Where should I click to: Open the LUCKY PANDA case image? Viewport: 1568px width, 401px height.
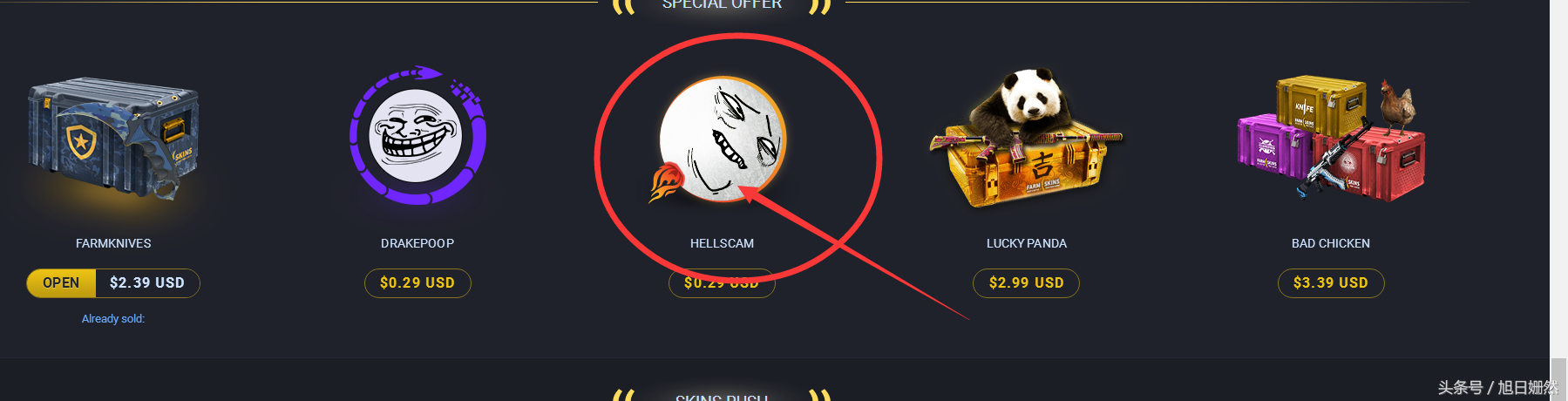pos(1026,138)
